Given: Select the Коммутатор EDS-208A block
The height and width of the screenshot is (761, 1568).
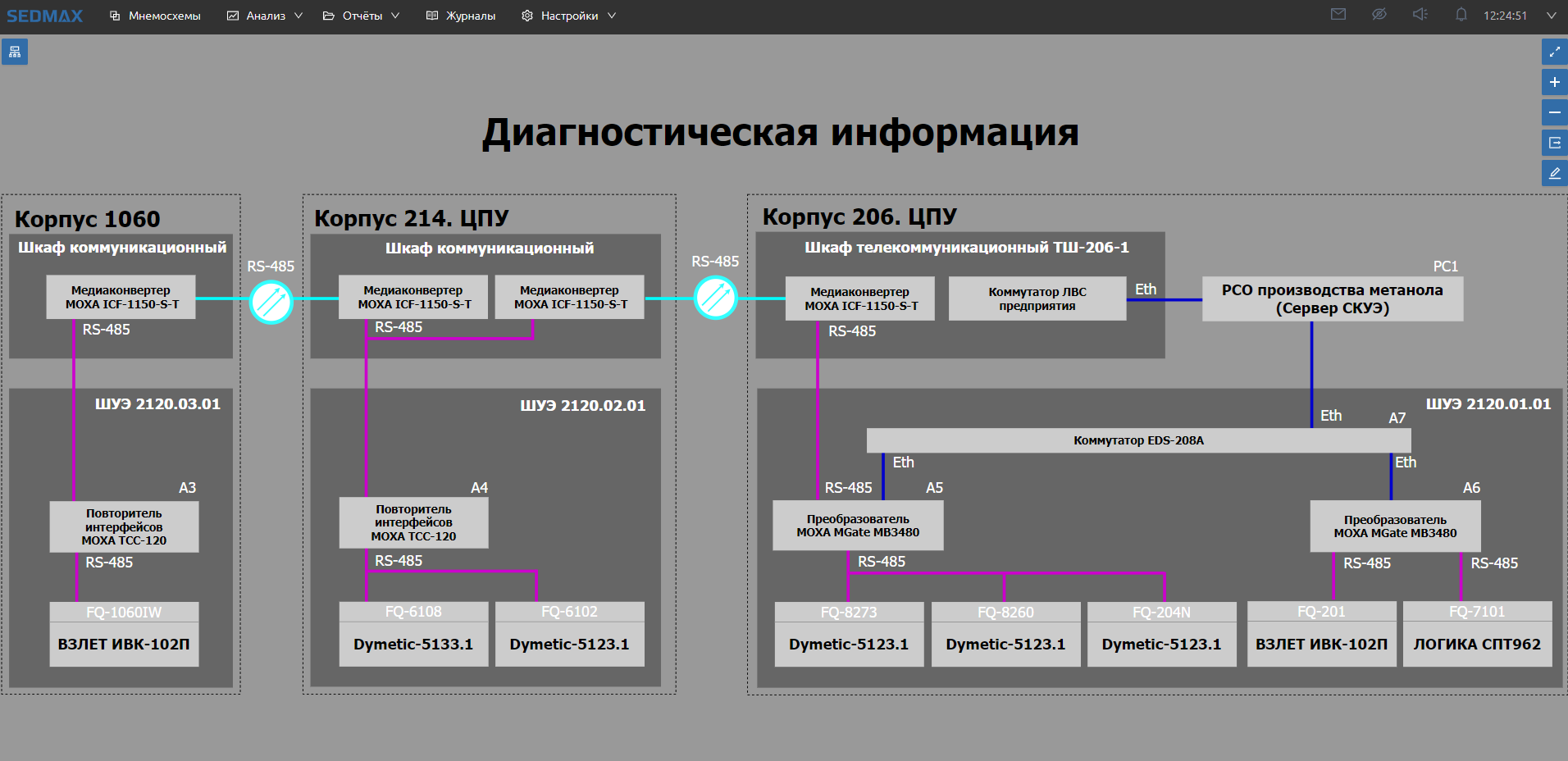Looking at the screenshot, I should (x=1138, y=440).
